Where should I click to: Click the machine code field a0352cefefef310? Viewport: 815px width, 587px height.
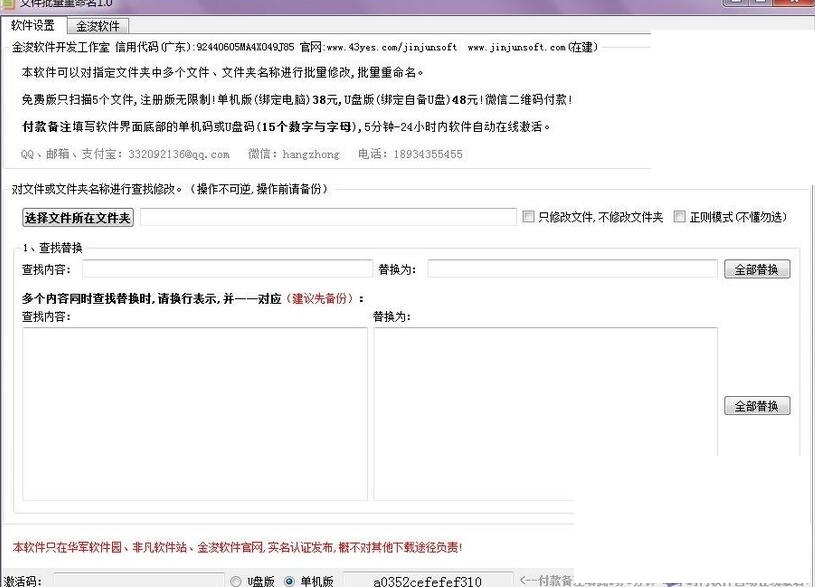click(x=428, y=580)
